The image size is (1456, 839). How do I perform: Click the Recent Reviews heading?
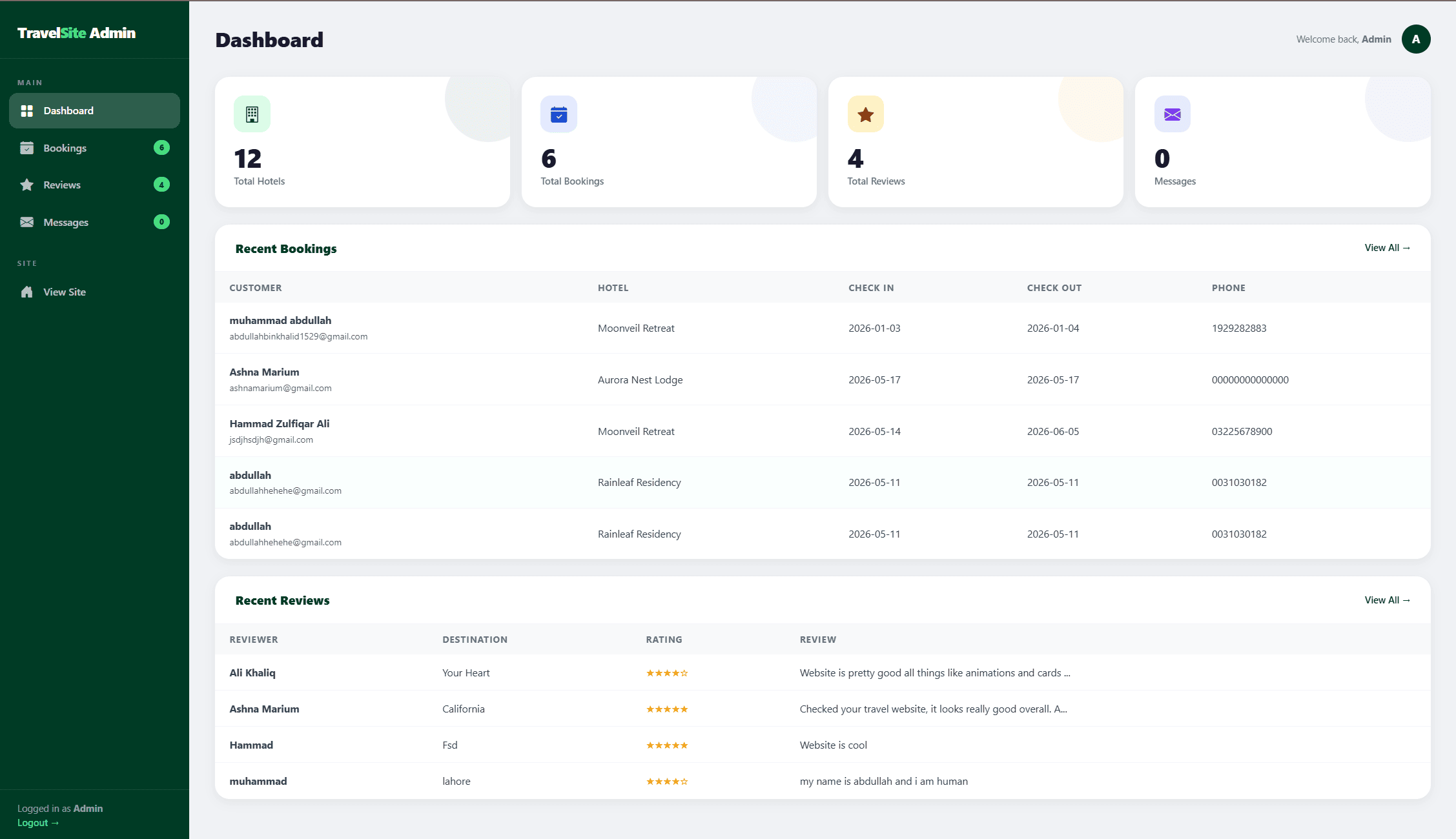click(x=282, y=600)
